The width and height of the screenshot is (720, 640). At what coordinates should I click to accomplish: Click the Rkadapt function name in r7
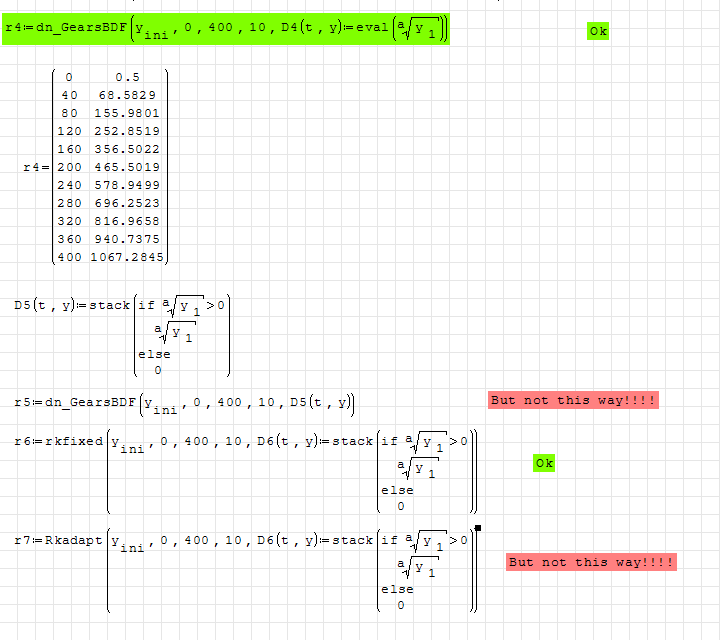(73, 540)
